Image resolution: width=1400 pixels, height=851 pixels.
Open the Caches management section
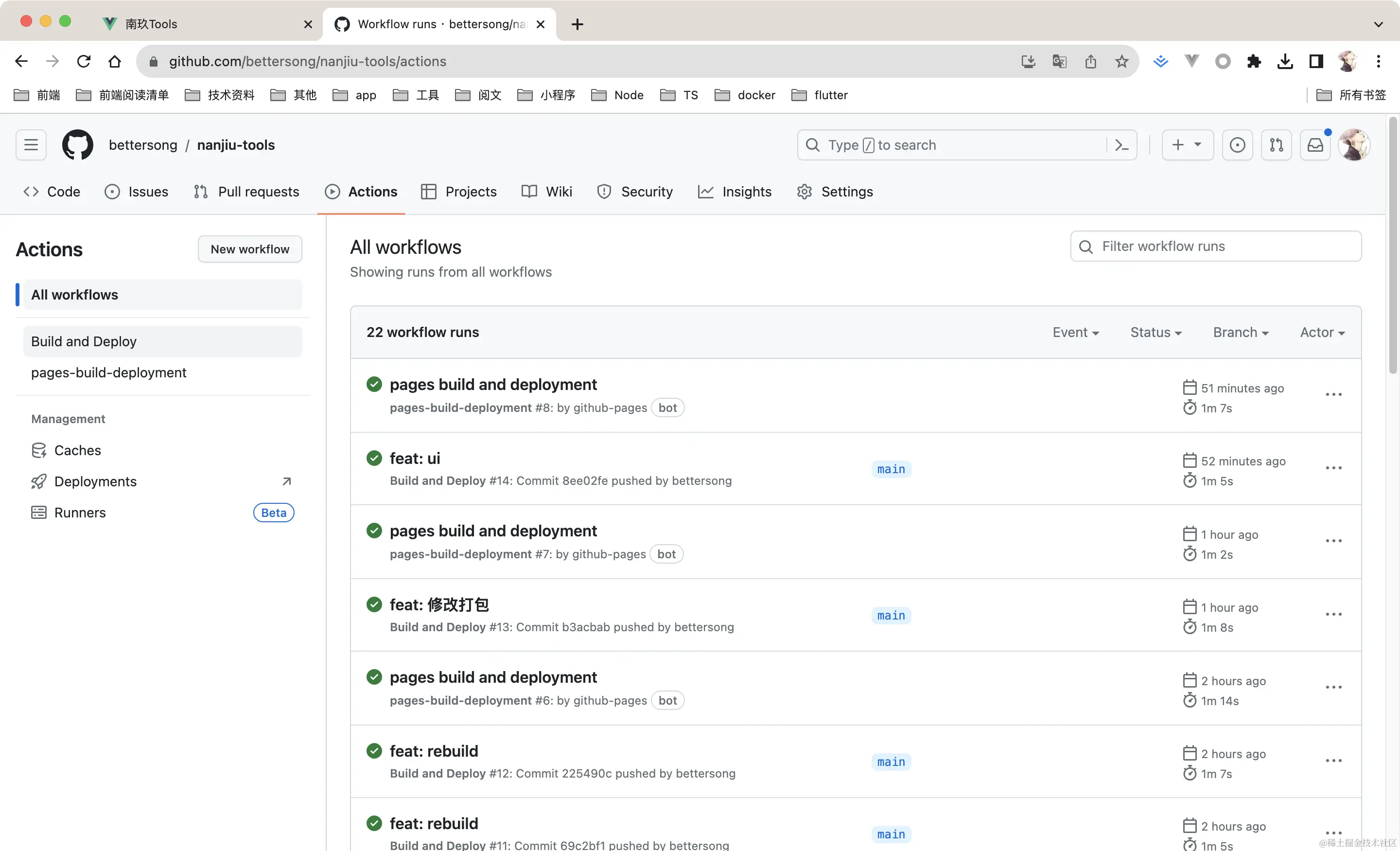point(77,449)
